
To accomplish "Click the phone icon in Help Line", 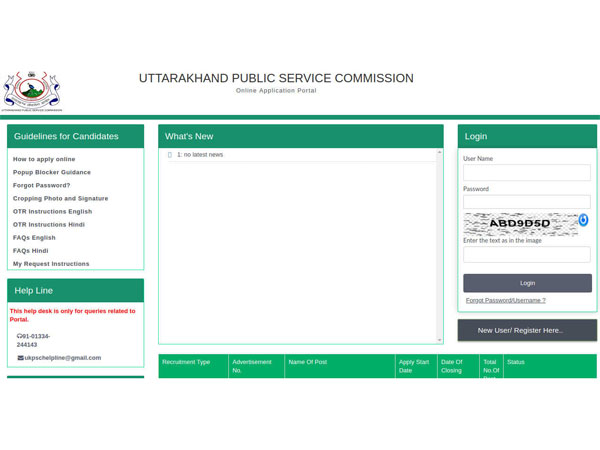I will (20, 336).
